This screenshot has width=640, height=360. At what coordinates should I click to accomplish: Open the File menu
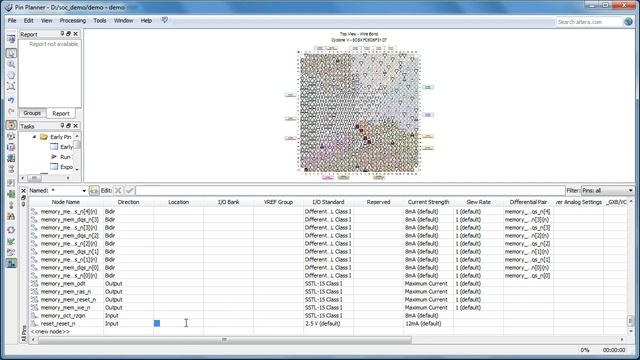tap(12, 20)
